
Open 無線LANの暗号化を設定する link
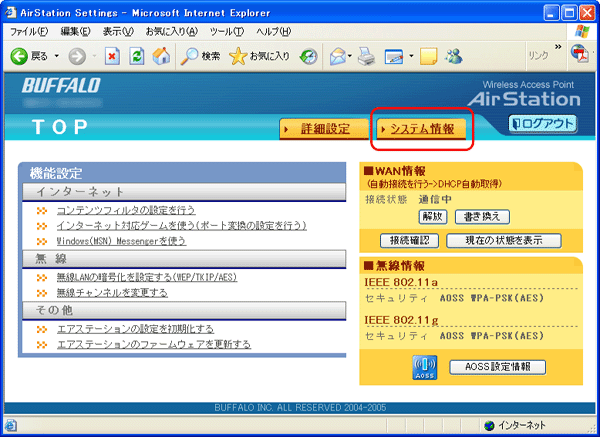tap(147, 277)
